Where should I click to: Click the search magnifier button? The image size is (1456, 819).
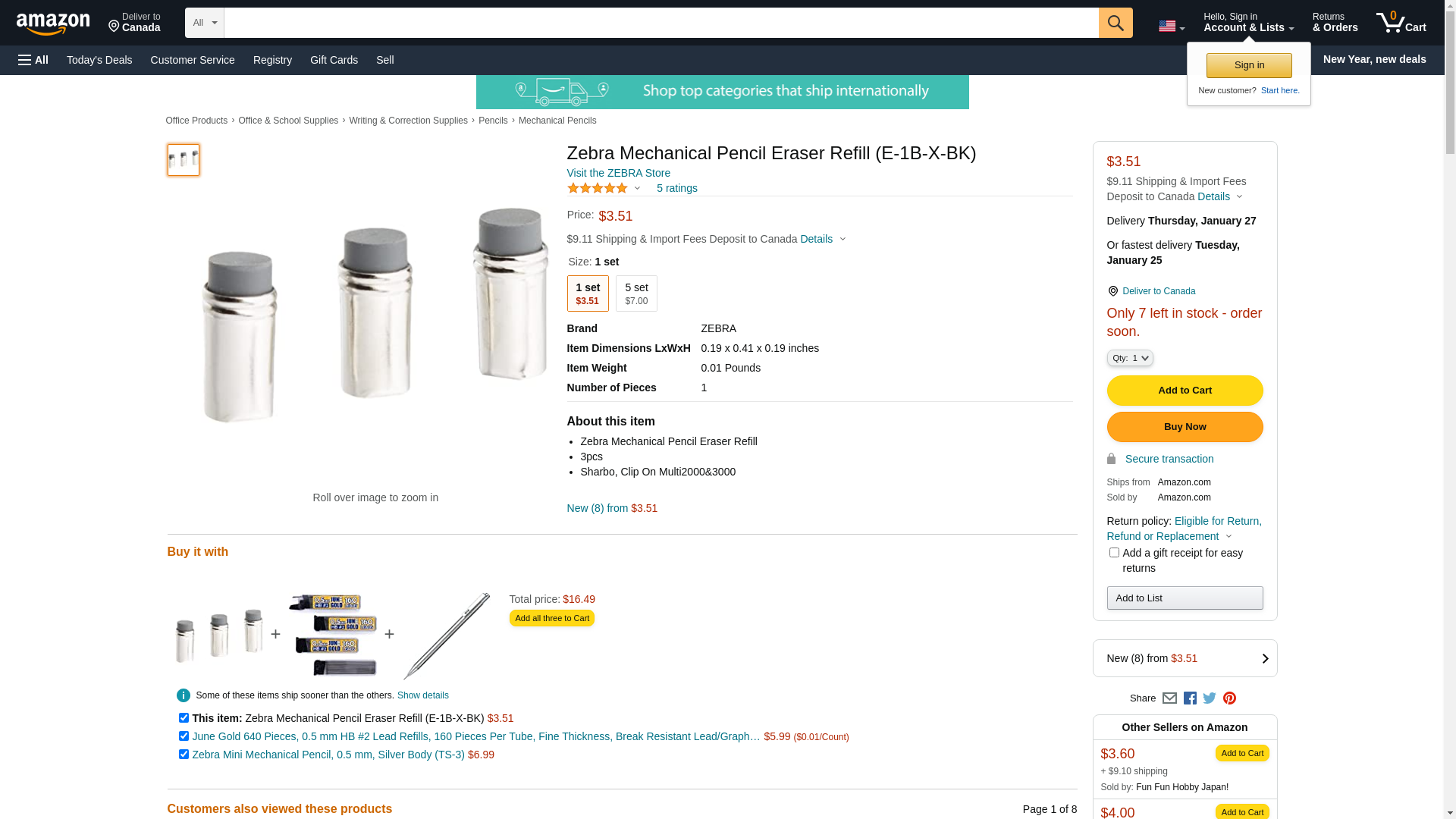coord(1116,23)
